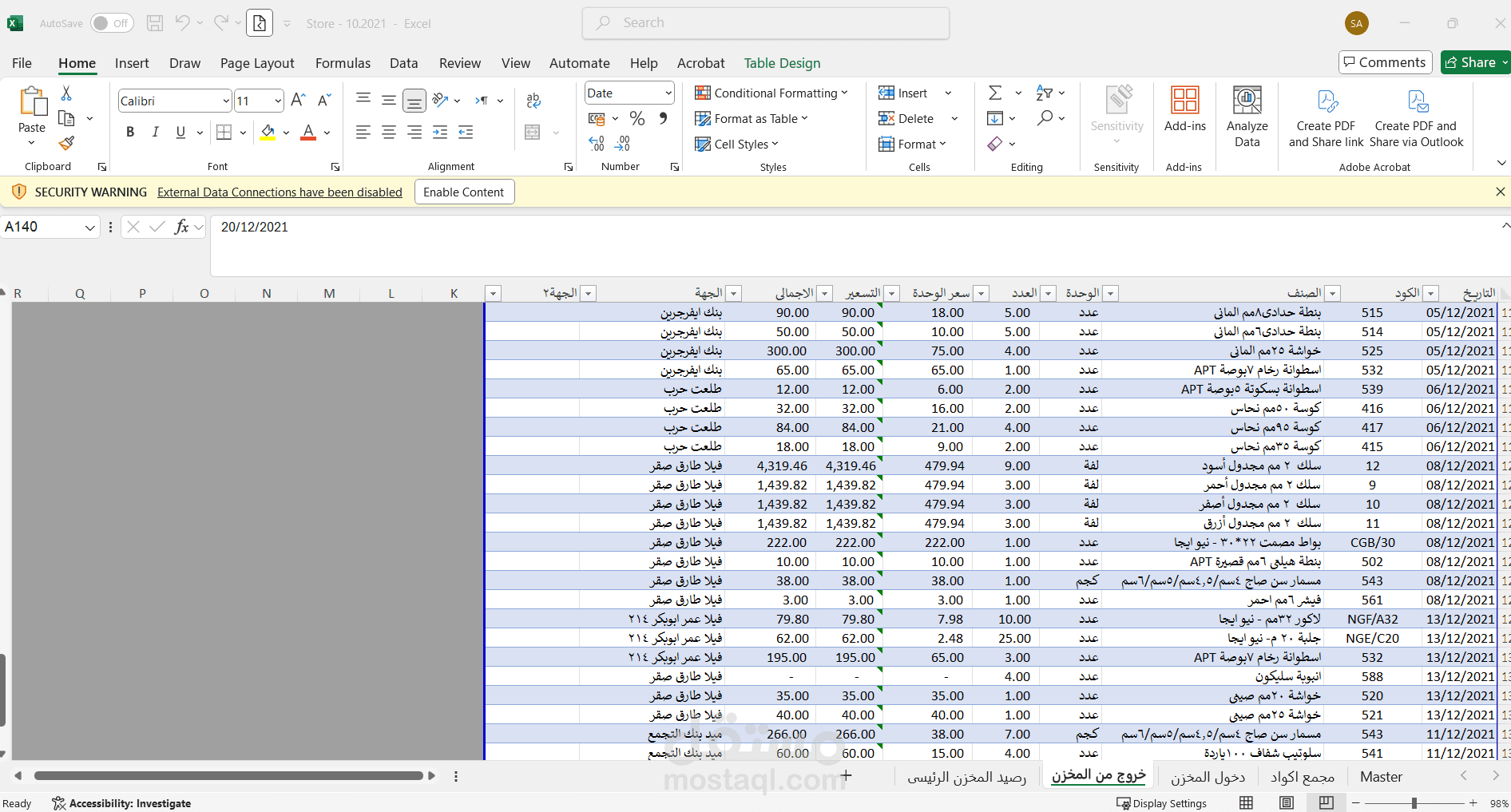Open the Table Design ribbon tab
The width and height of the screenshot is (1511, 812).
782,63
